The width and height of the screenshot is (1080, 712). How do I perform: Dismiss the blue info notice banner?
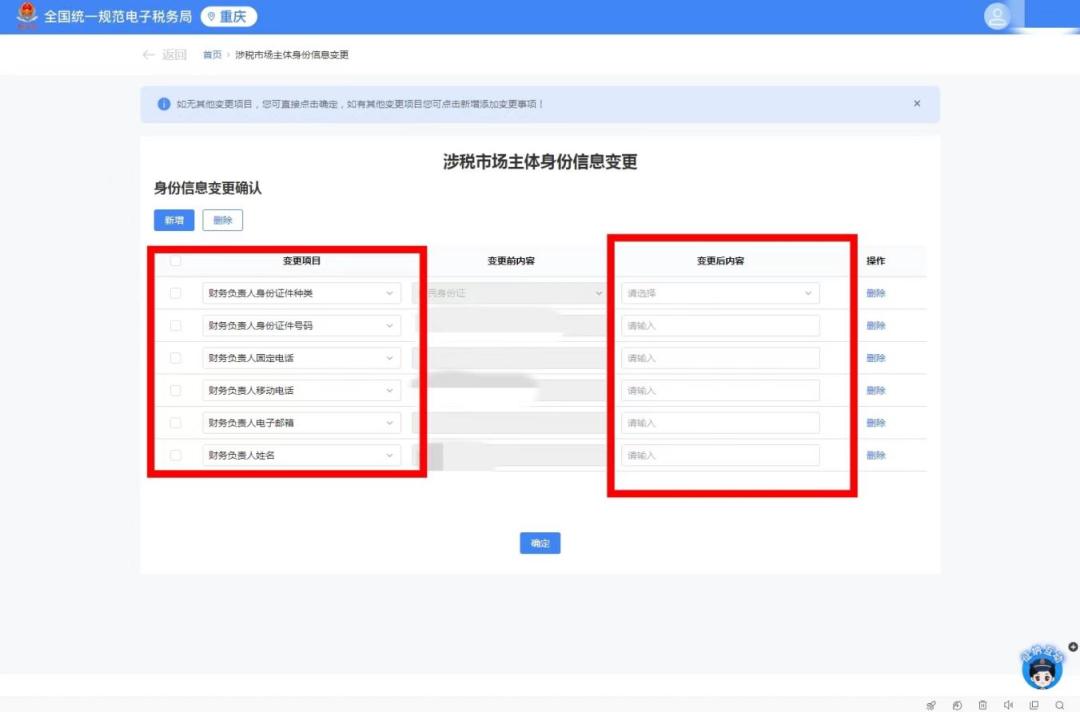pyautogui.click(x=917, y=103)
